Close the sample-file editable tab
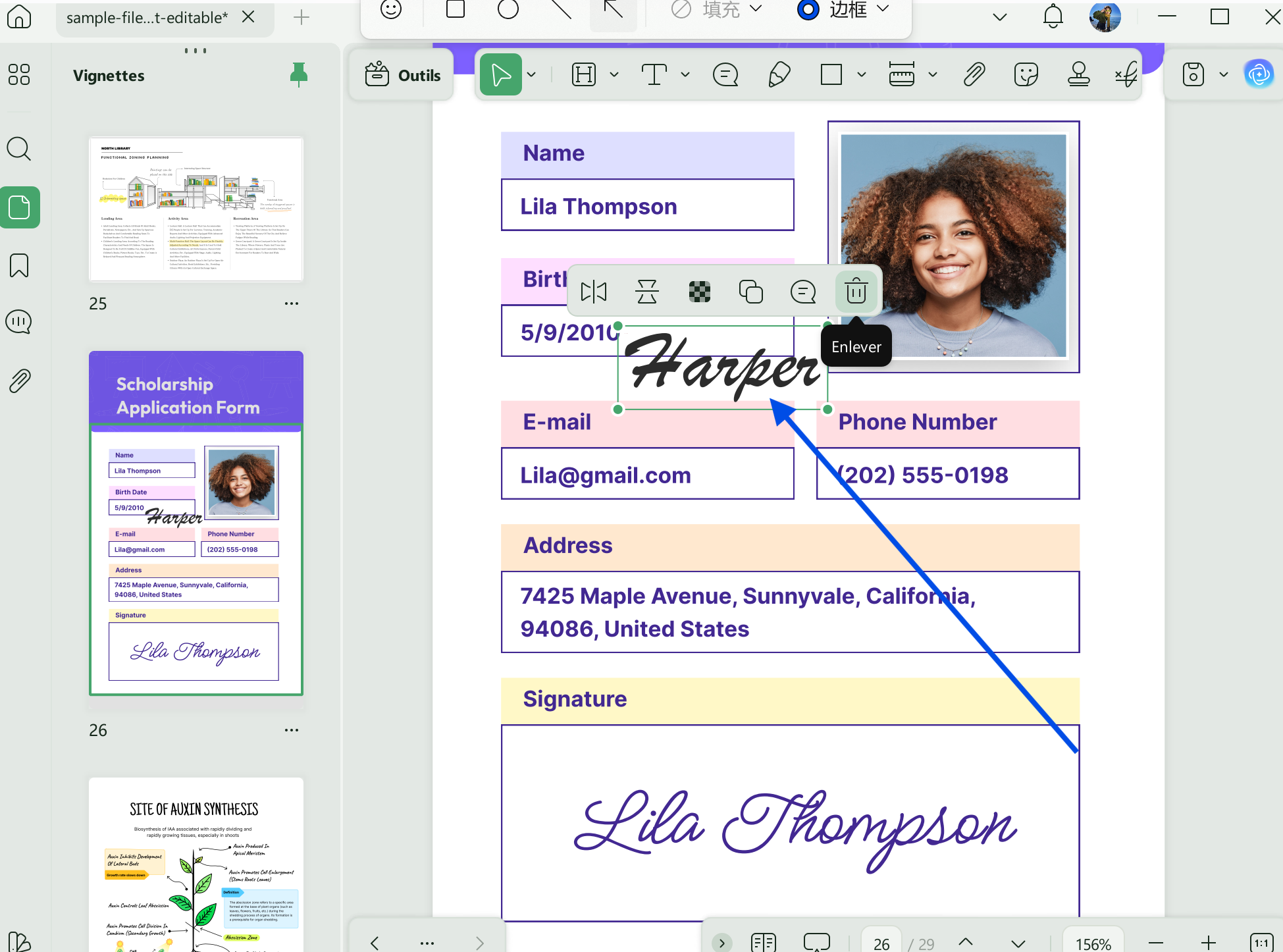This screenshot has height=952, width=1283. click(248, 17)
